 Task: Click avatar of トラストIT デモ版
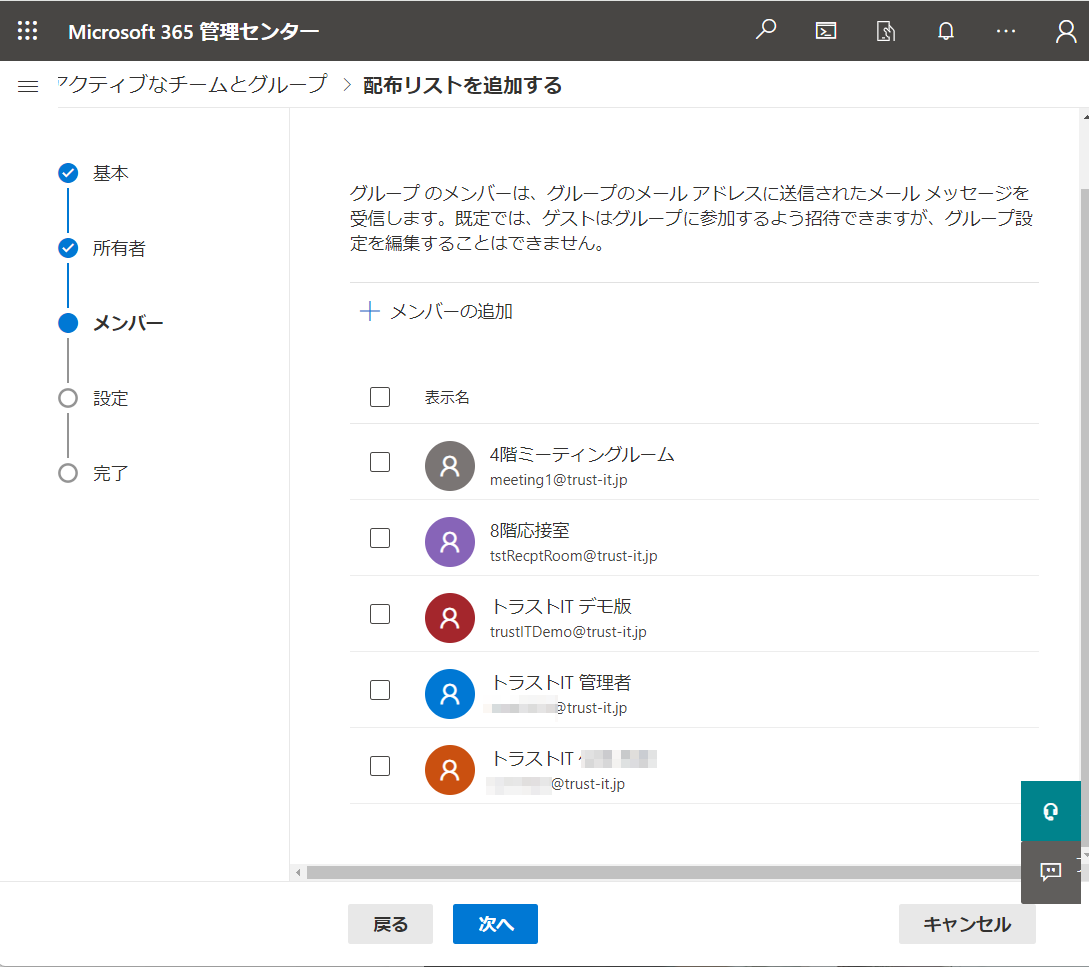click(x=449, y=618)
